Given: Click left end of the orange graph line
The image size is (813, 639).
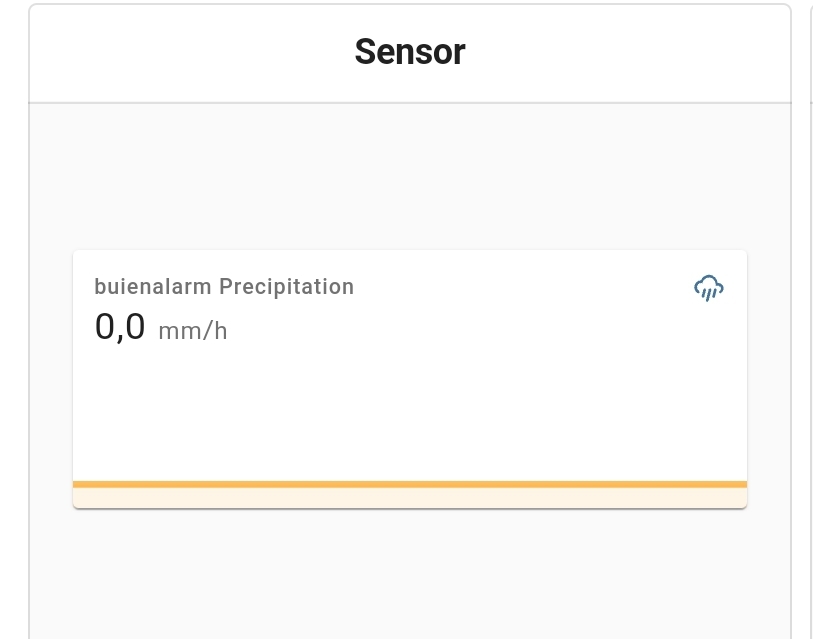Looking at the screenshot, I should (x=78, y=484).
